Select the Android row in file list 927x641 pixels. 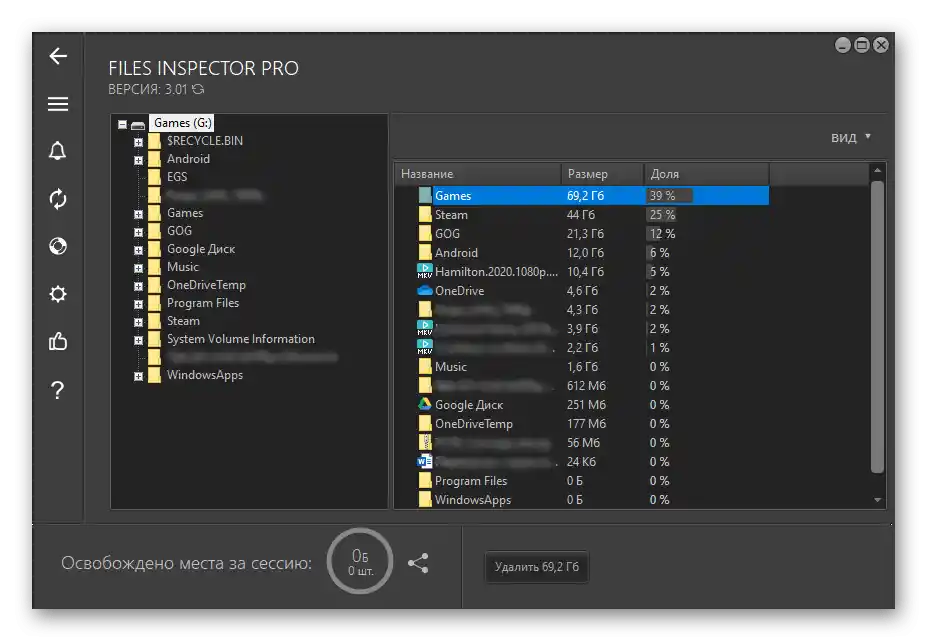[582, 252]
